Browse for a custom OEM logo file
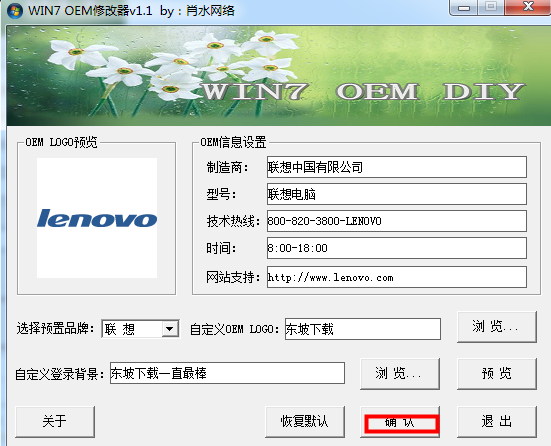Viewport: 551px width, 446px height. [497, 327]
